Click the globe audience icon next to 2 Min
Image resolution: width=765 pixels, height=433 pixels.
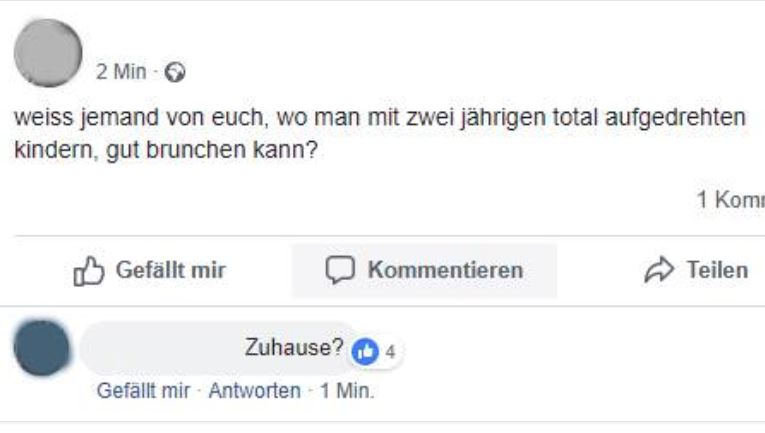[178, 73]
